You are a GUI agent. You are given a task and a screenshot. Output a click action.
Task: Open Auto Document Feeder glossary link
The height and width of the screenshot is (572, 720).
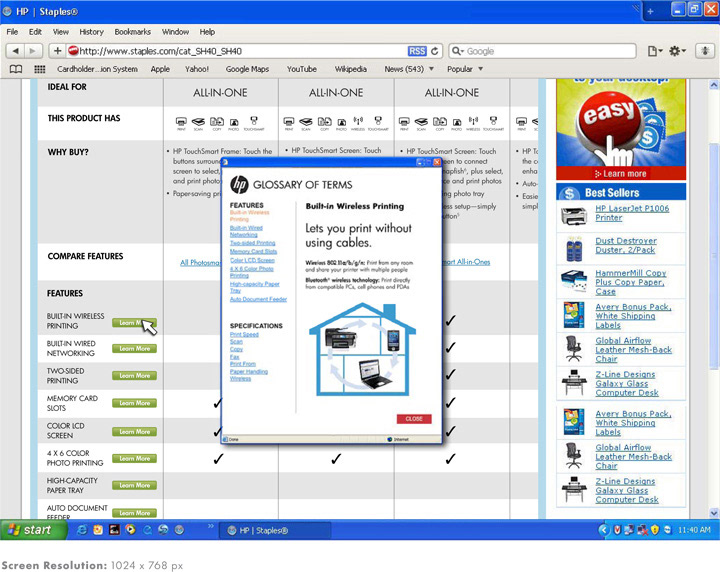259,299
